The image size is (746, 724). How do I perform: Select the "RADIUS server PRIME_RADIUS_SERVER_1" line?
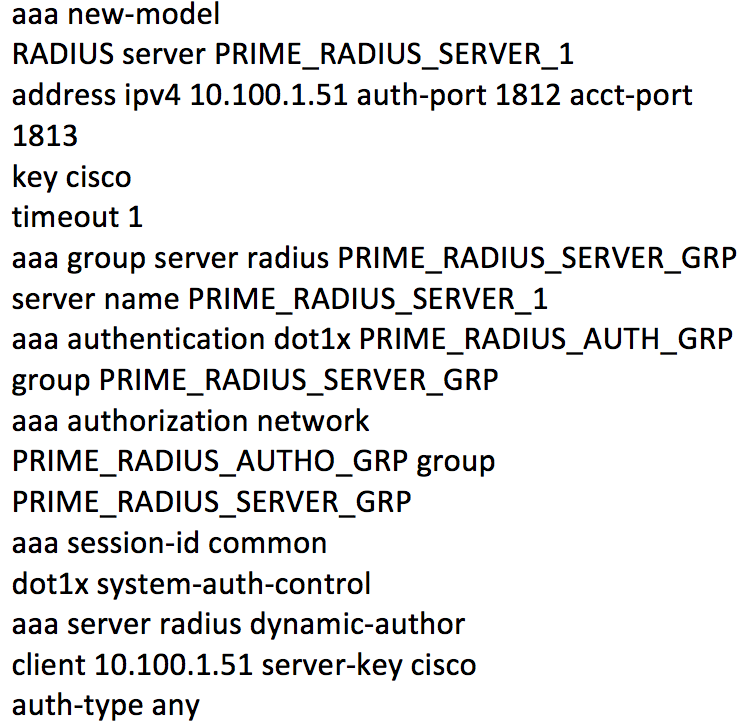[292, 54]
